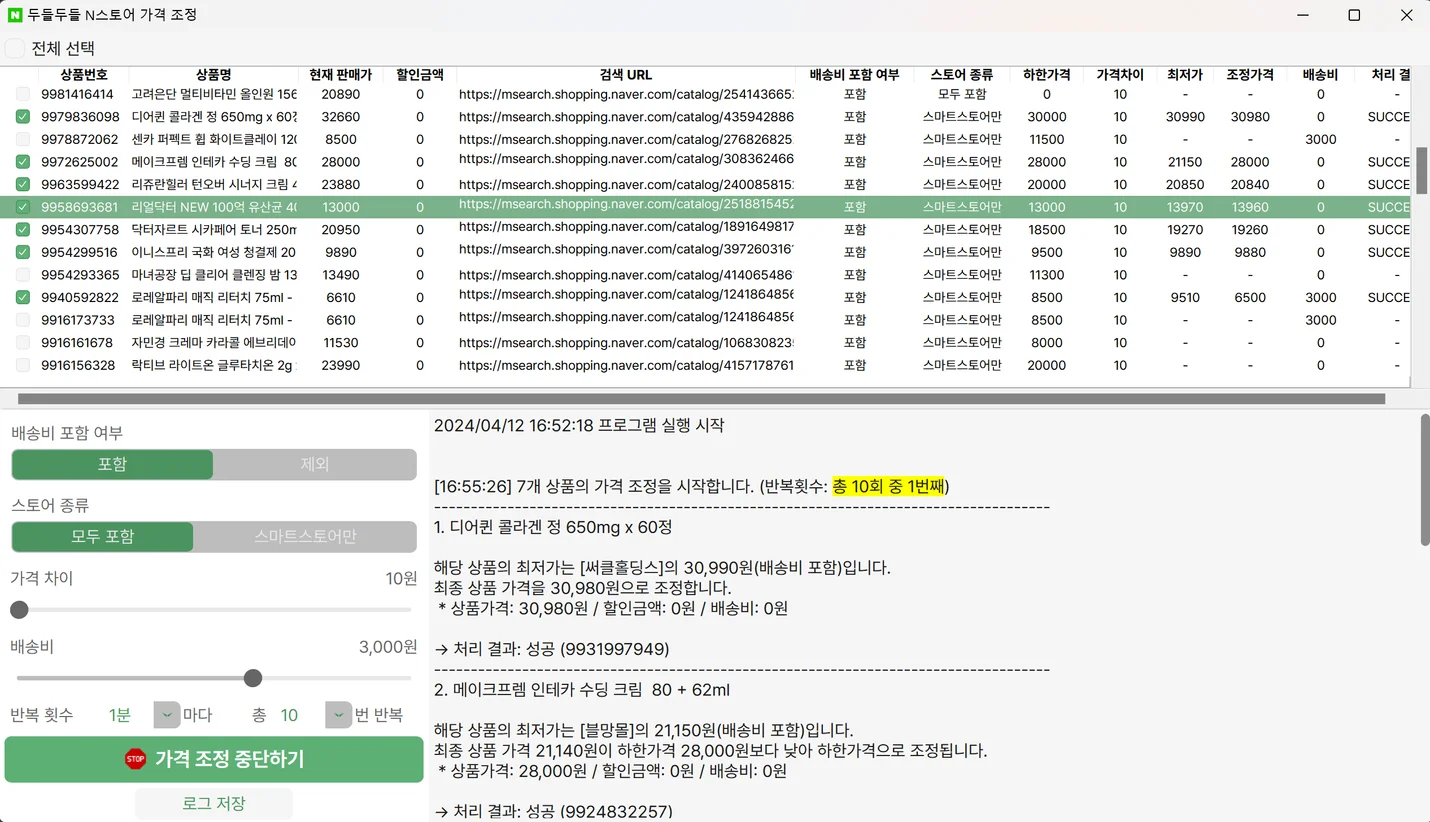Screen dimensions: 1430x822
Task: Click the 모두 포함 cell for product 9981416414
Action: click(962, 94)
